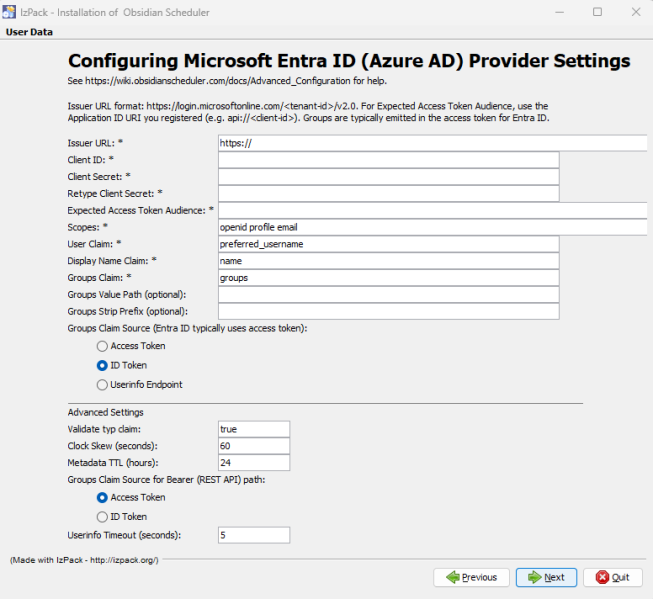Click the Userinfo Timeout (seconds) label
Image resolution: width=653 pixels, height=599 pixels.
(124, 535)
